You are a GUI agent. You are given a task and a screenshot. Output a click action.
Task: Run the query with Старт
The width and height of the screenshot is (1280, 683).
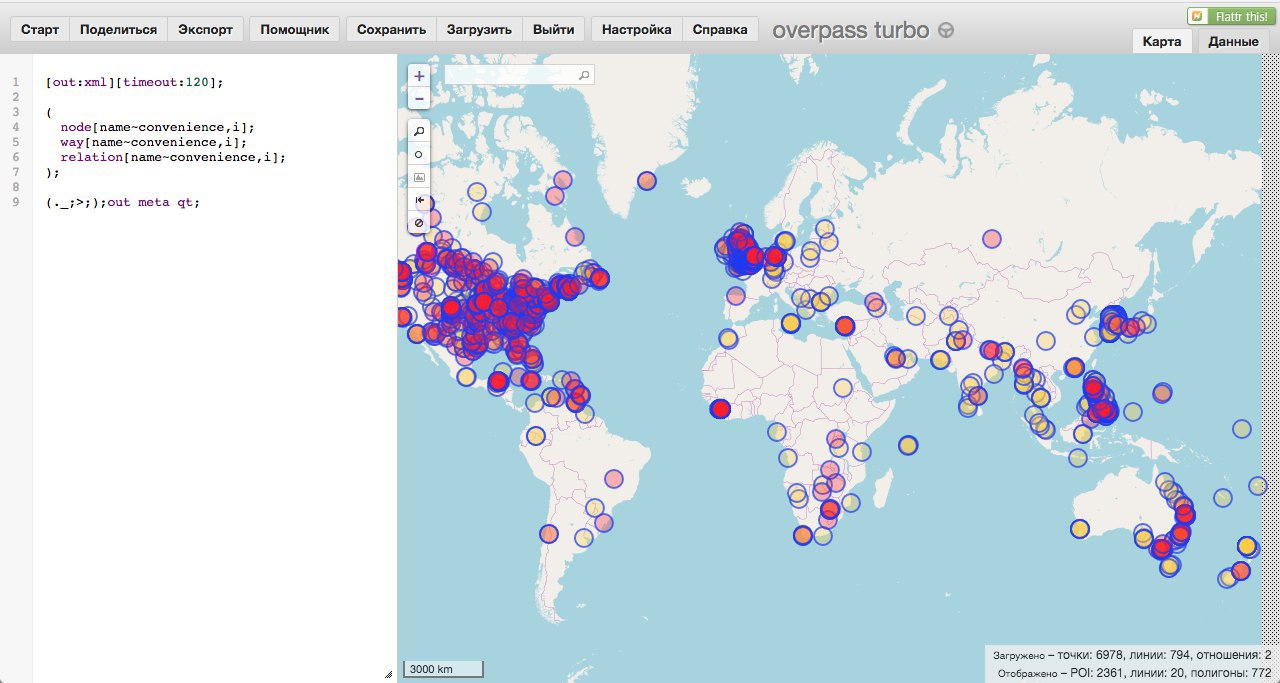pos(40,29)
